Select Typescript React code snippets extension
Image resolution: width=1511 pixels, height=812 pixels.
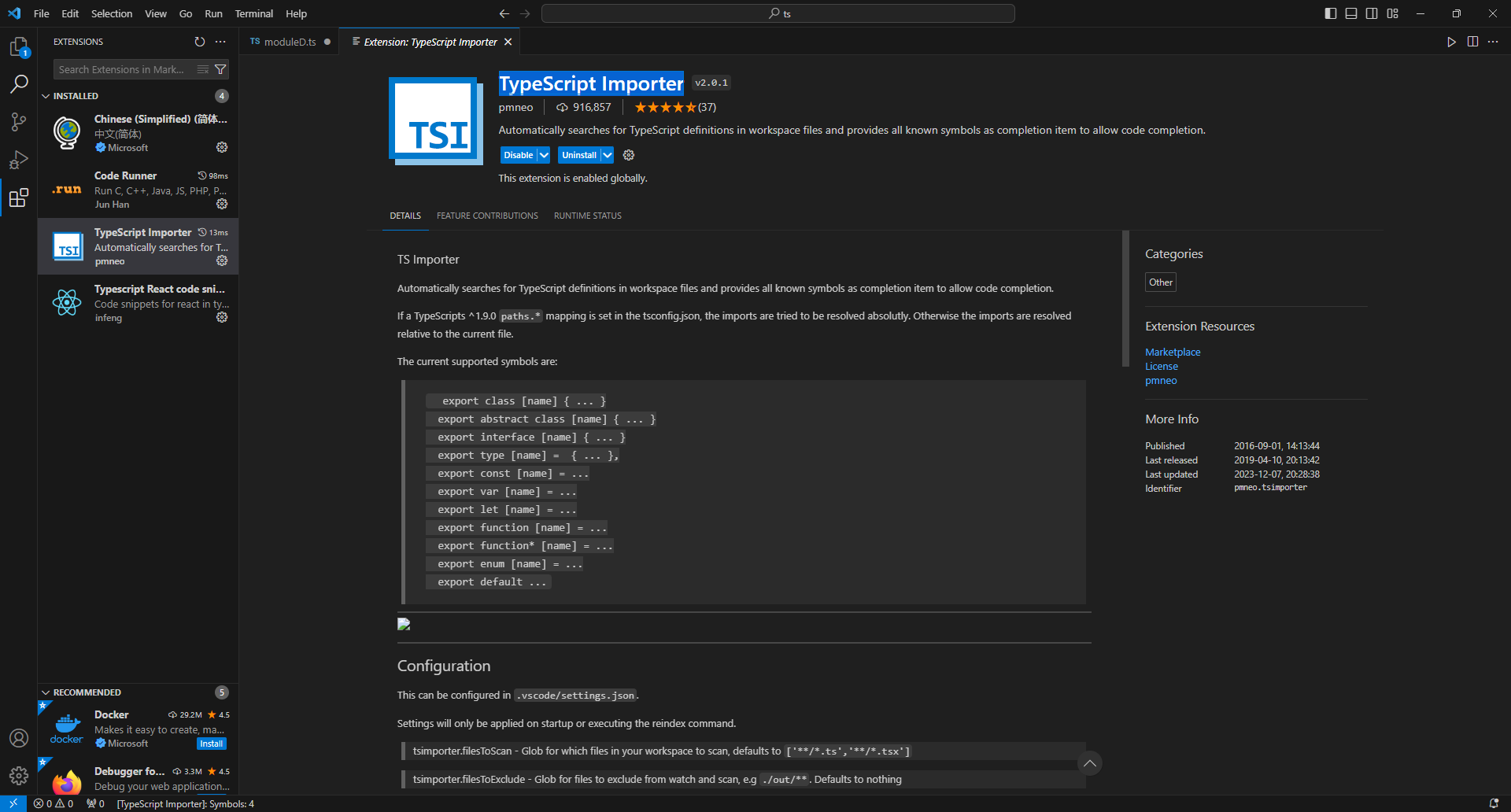[x=138, y=303]
